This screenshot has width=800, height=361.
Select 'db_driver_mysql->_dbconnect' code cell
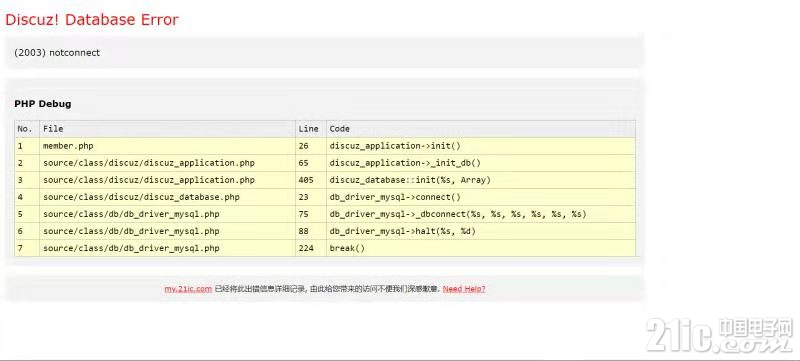[481, 214]
